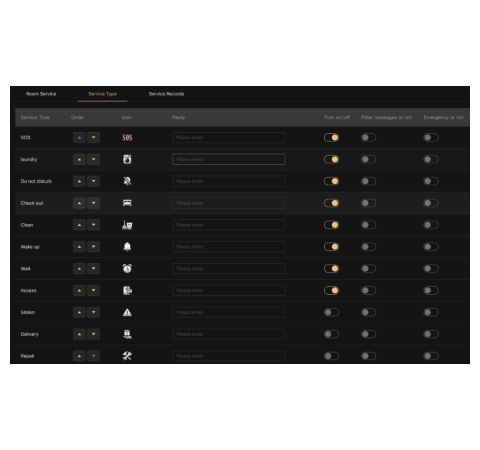Move Stolen row down in order
Screen dimensions: 480x450
93,312
